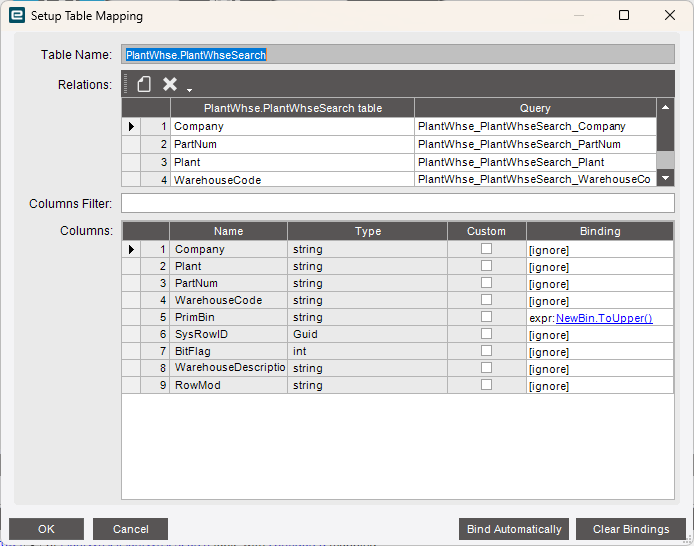Click into the Columns Filter field
Screen dimensions: 694x546
pyautogui.click(x=397, y=204)
